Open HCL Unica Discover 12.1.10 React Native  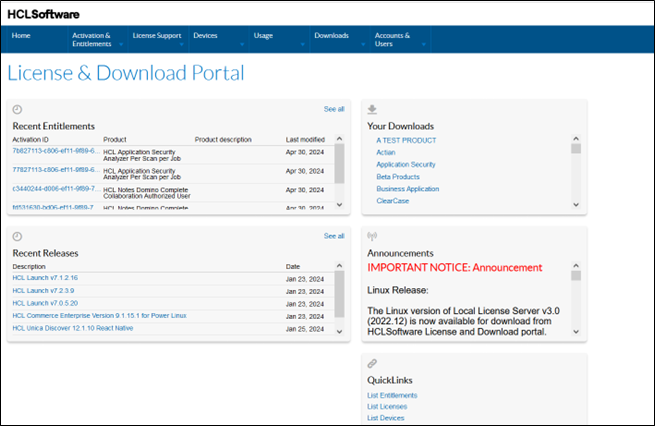(73, 328)
